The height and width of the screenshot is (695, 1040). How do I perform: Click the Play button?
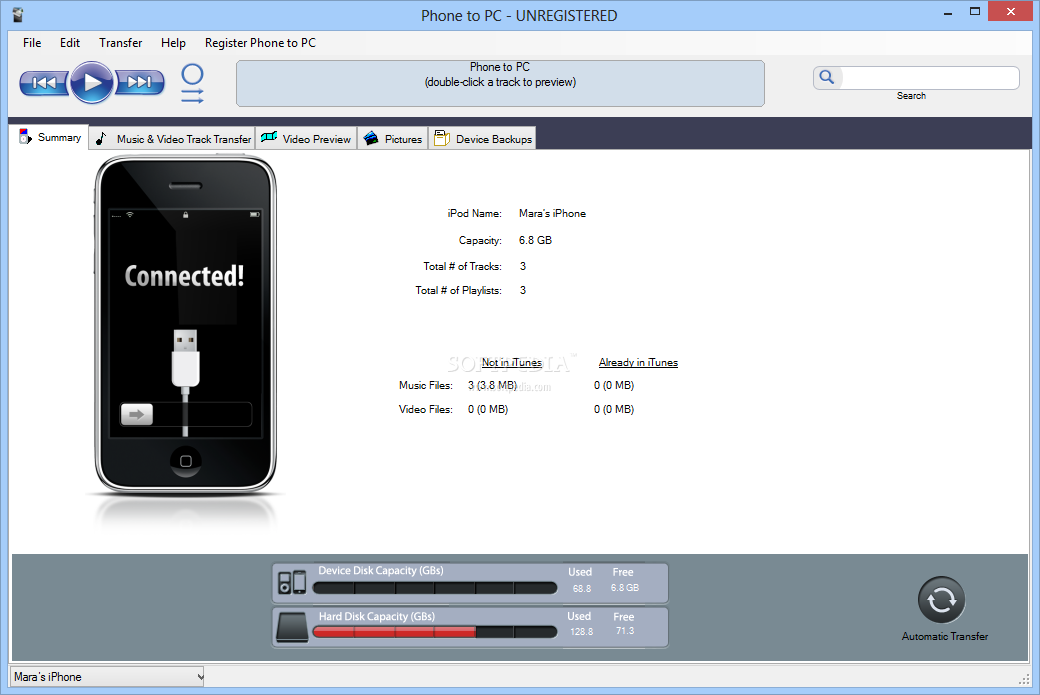92,82
